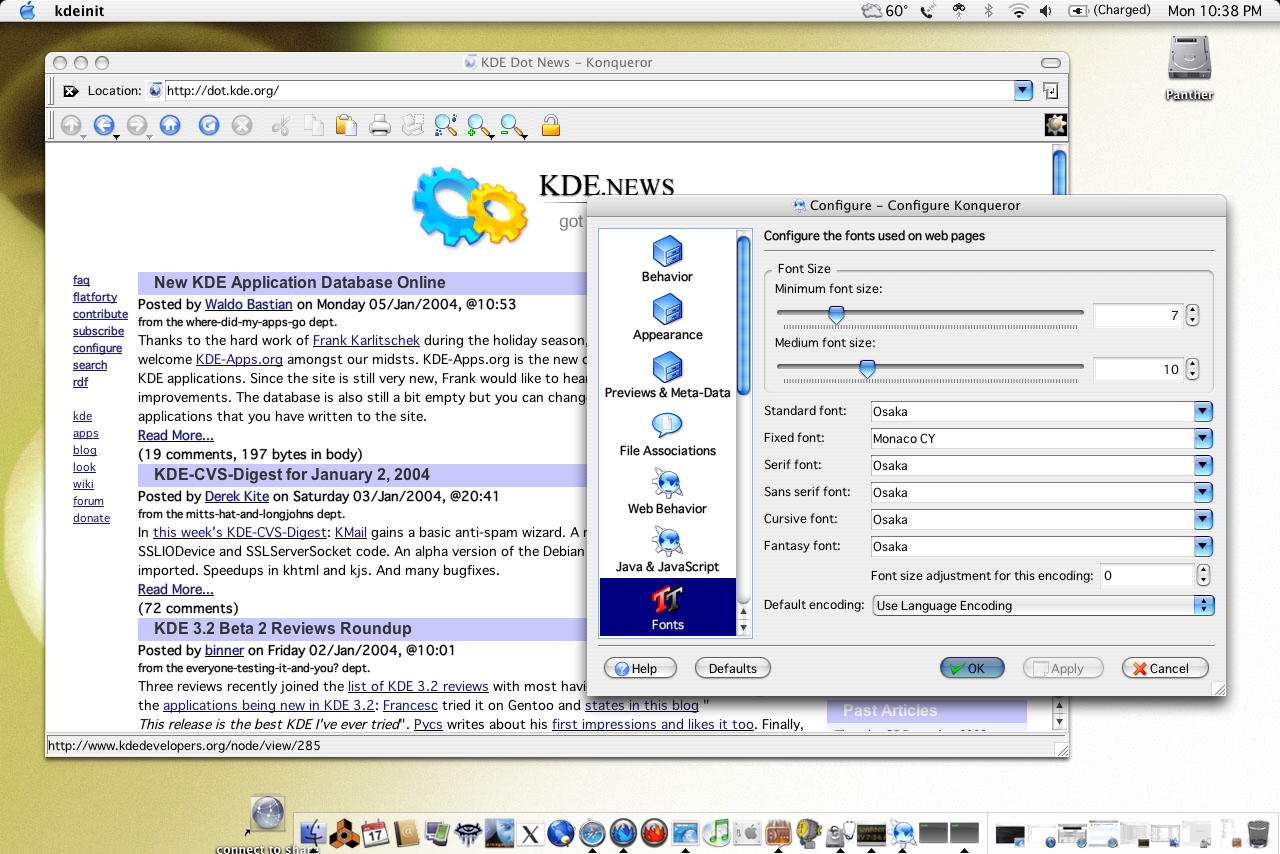The height and width of the screenshot is (854, 1280).
Task: Expand the Default encoding combo box
Action: [x=1043, y=605]
